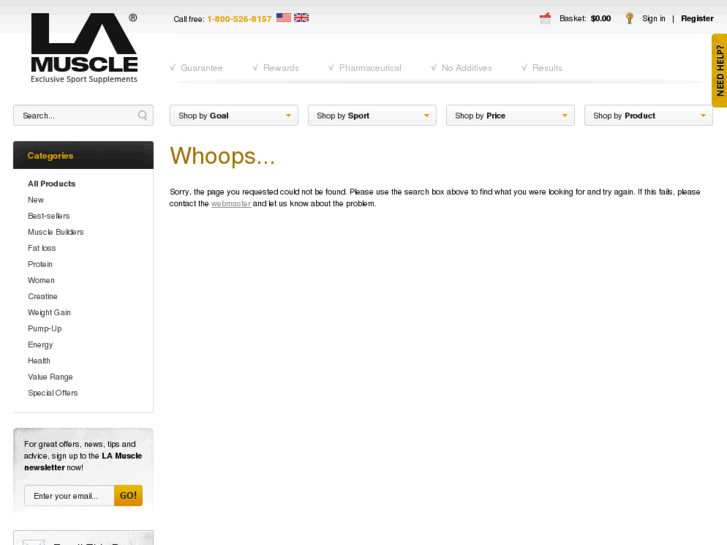Click the No Additives header item
This screenshot has width=727, height=545.
tap(461, 68)
